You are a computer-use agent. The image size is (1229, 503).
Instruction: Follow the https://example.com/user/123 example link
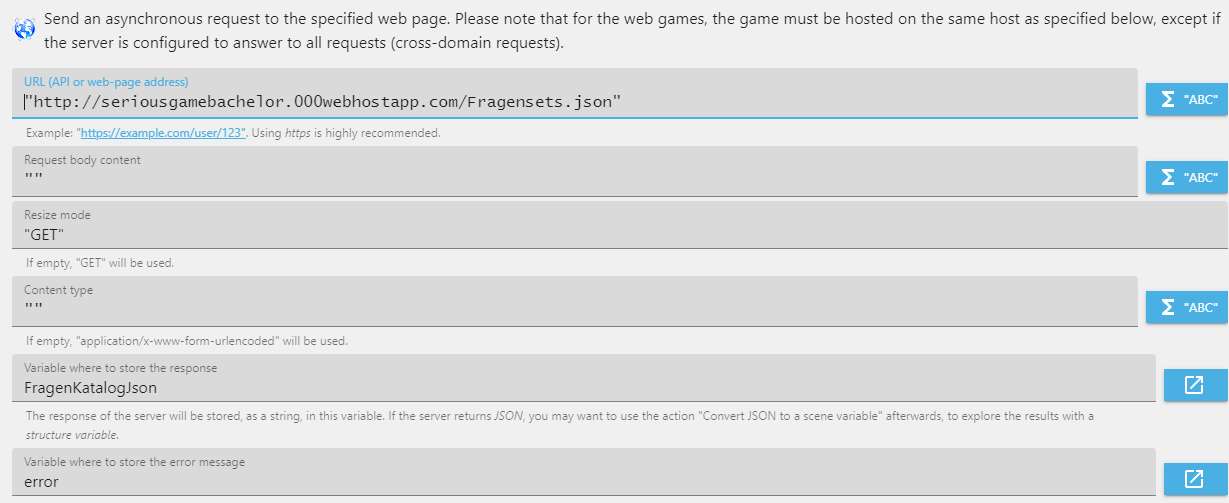coord(162,132)
